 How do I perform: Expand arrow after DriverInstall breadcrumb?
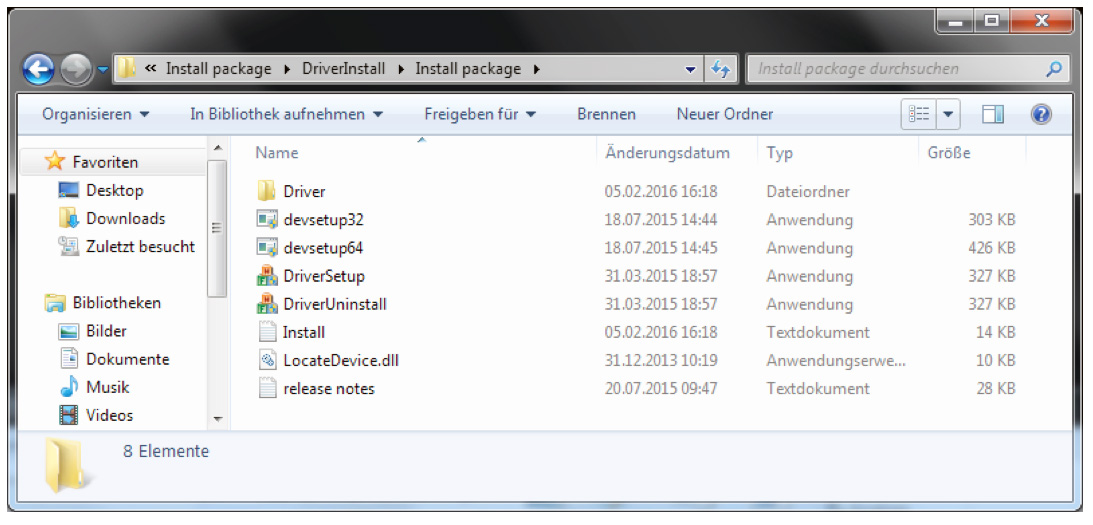point(401,69)
